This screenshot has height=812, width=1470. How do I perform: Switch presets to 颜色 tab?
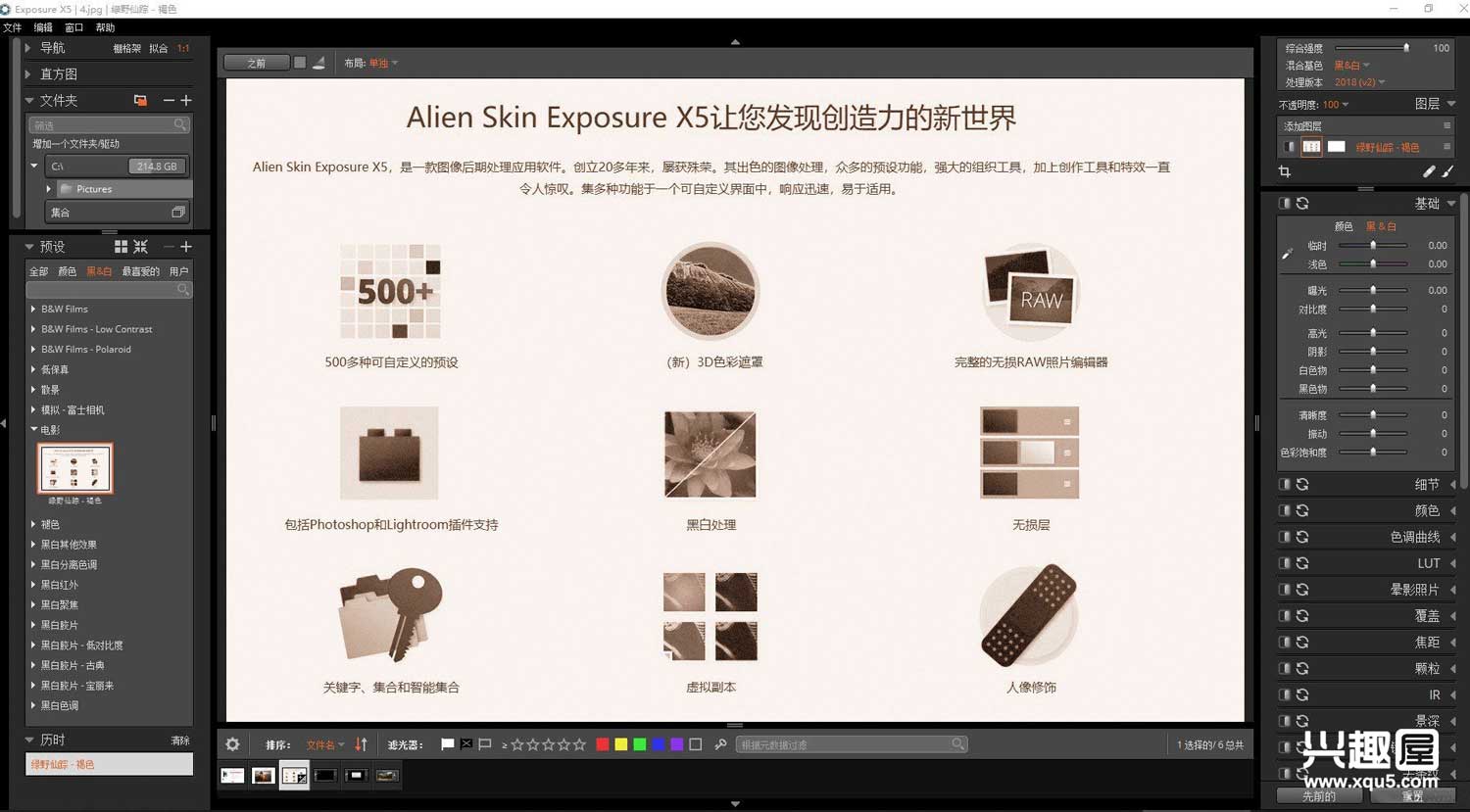(x=67, y=271)
